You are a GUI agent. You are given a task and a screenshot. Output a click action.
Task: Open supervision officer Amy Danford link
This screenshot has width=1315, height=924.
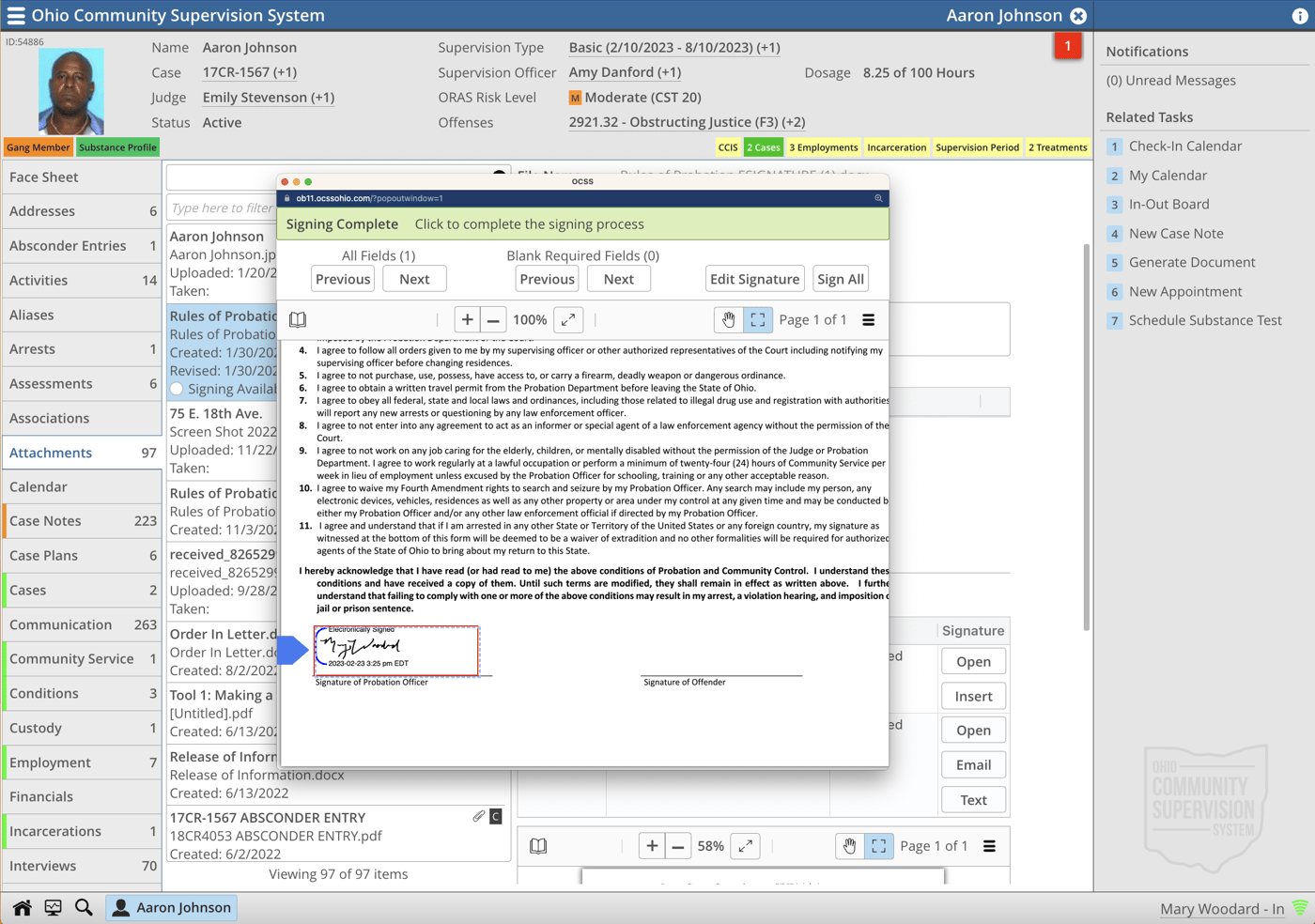tap(625, 72)
